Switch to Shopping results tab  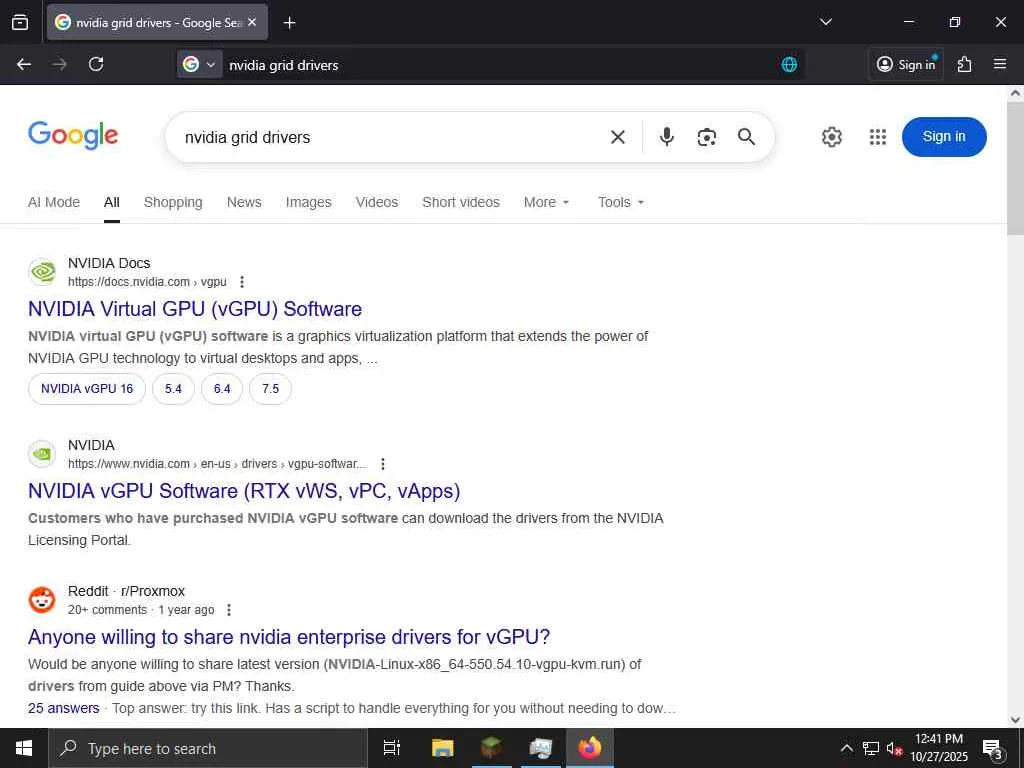[x=173, y=202]
